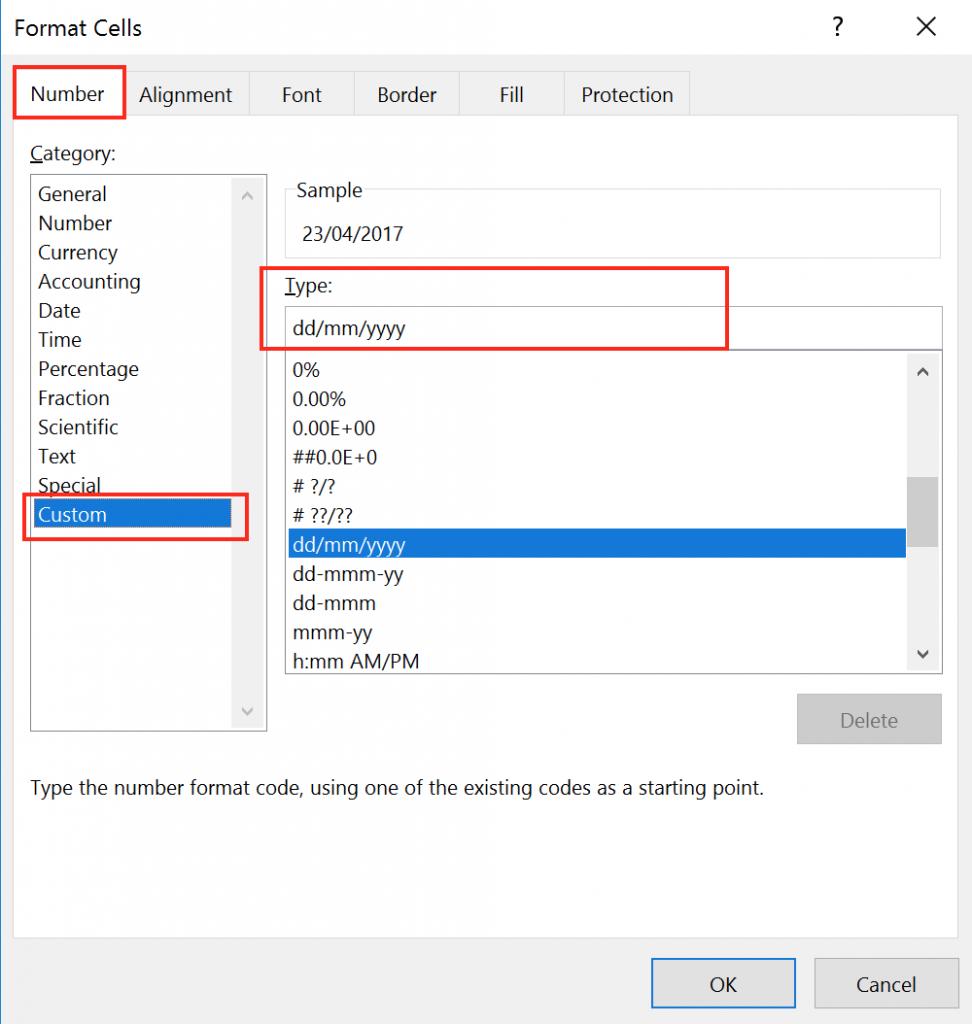This screenshot has width=972, height=1024.
Task: Switch to the Fill tab
Action: click(x=511, y=94)
